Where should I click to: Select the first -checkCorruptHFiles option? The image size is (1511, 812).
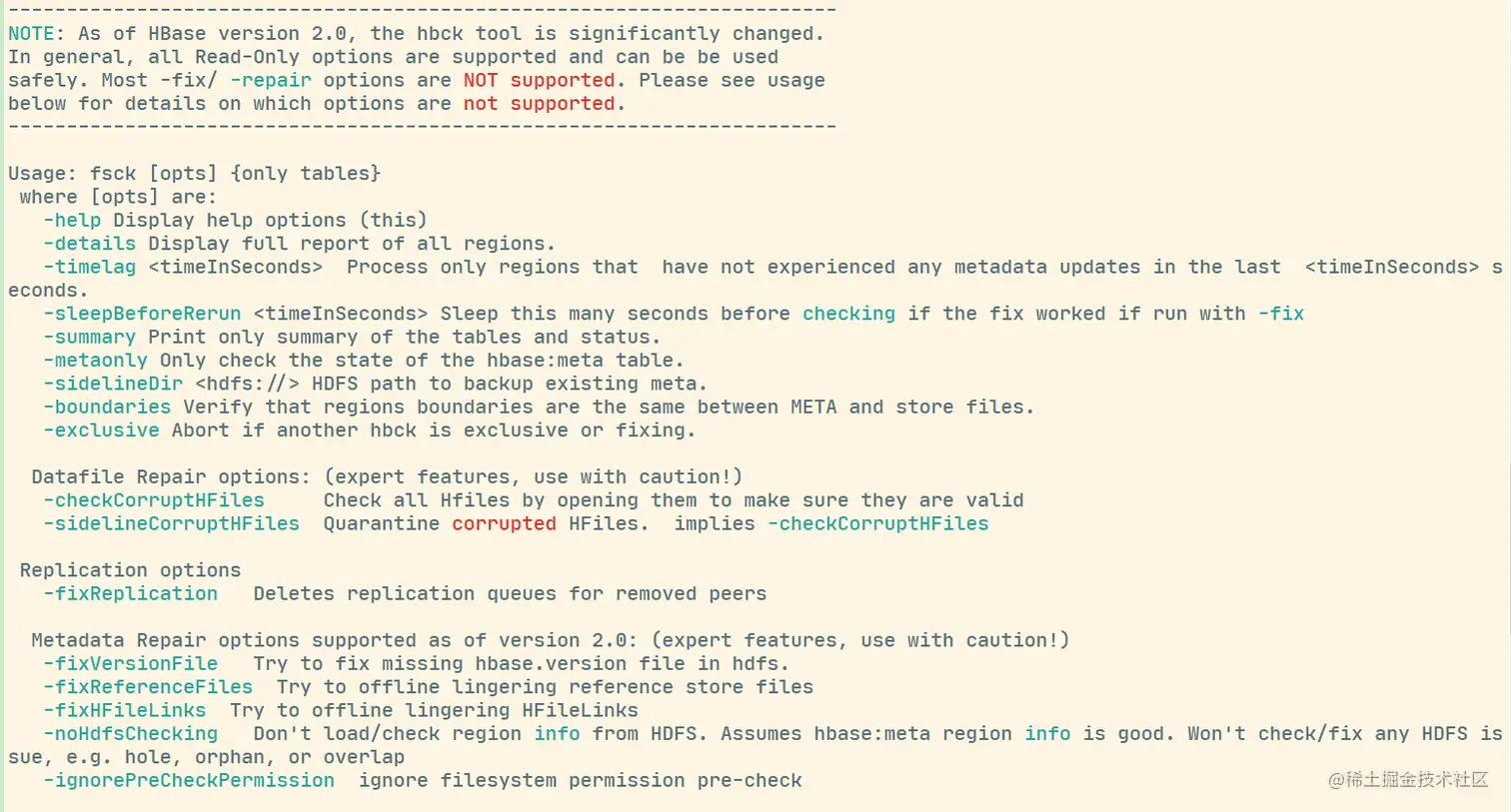(x=154, y=500)
